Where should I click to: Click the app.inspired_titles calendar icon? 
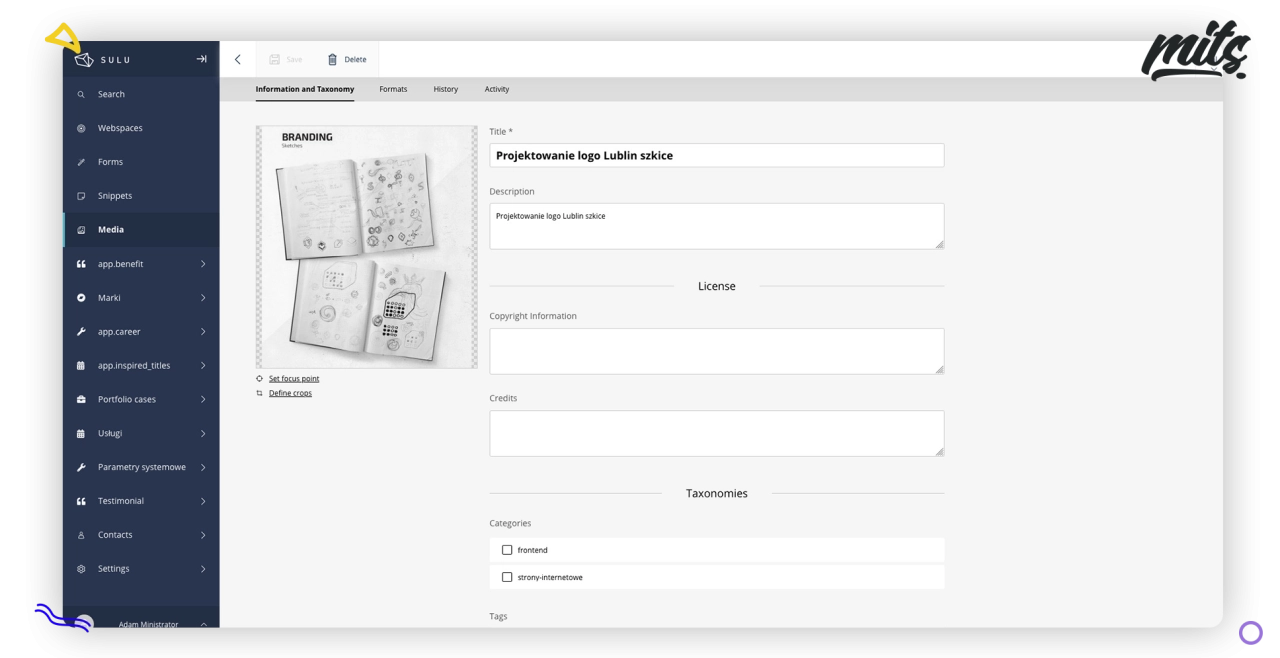tap(81, 366)
